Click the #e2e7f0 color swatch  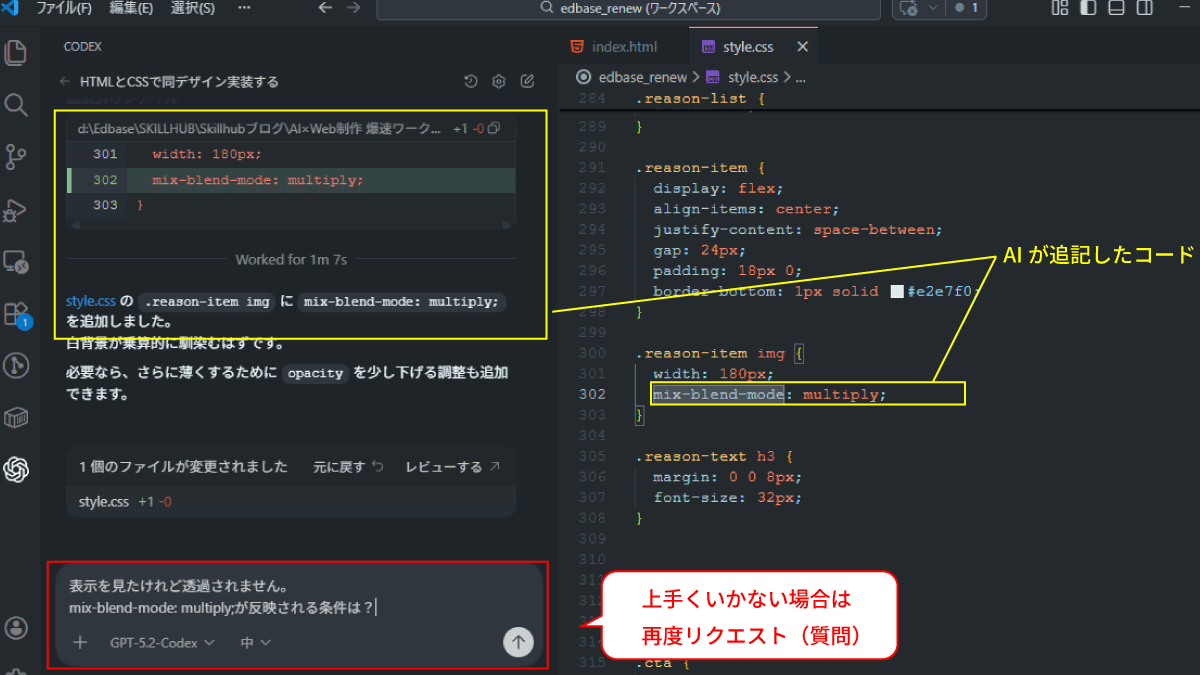coord(897,291)
